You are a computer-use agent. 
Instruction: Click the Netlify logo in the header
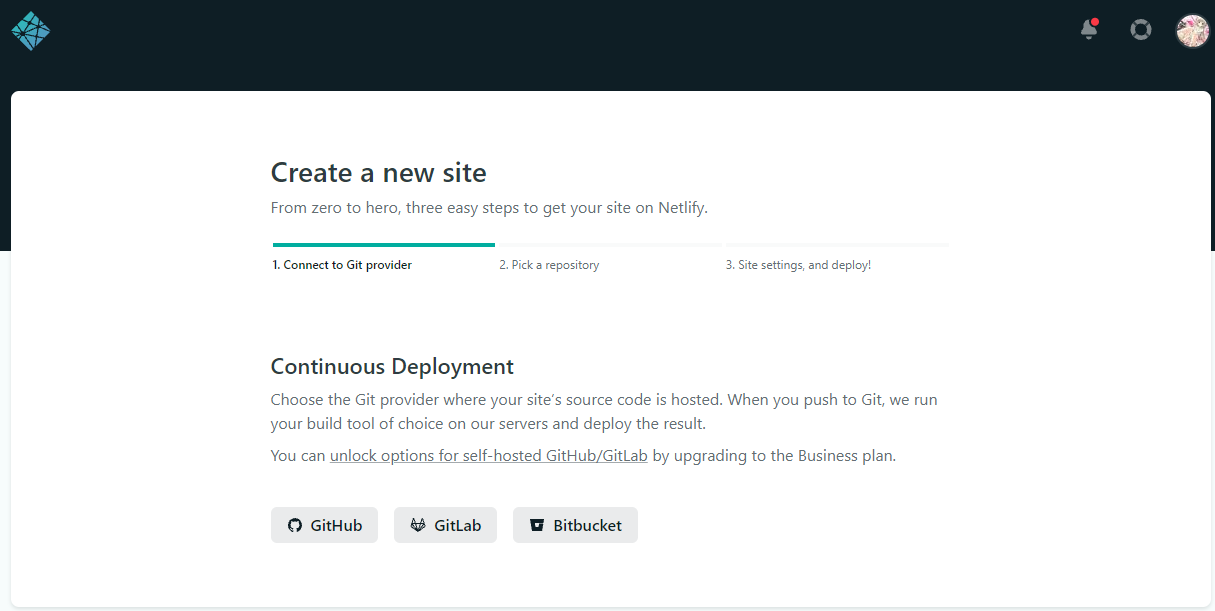[x=30, y=30]
